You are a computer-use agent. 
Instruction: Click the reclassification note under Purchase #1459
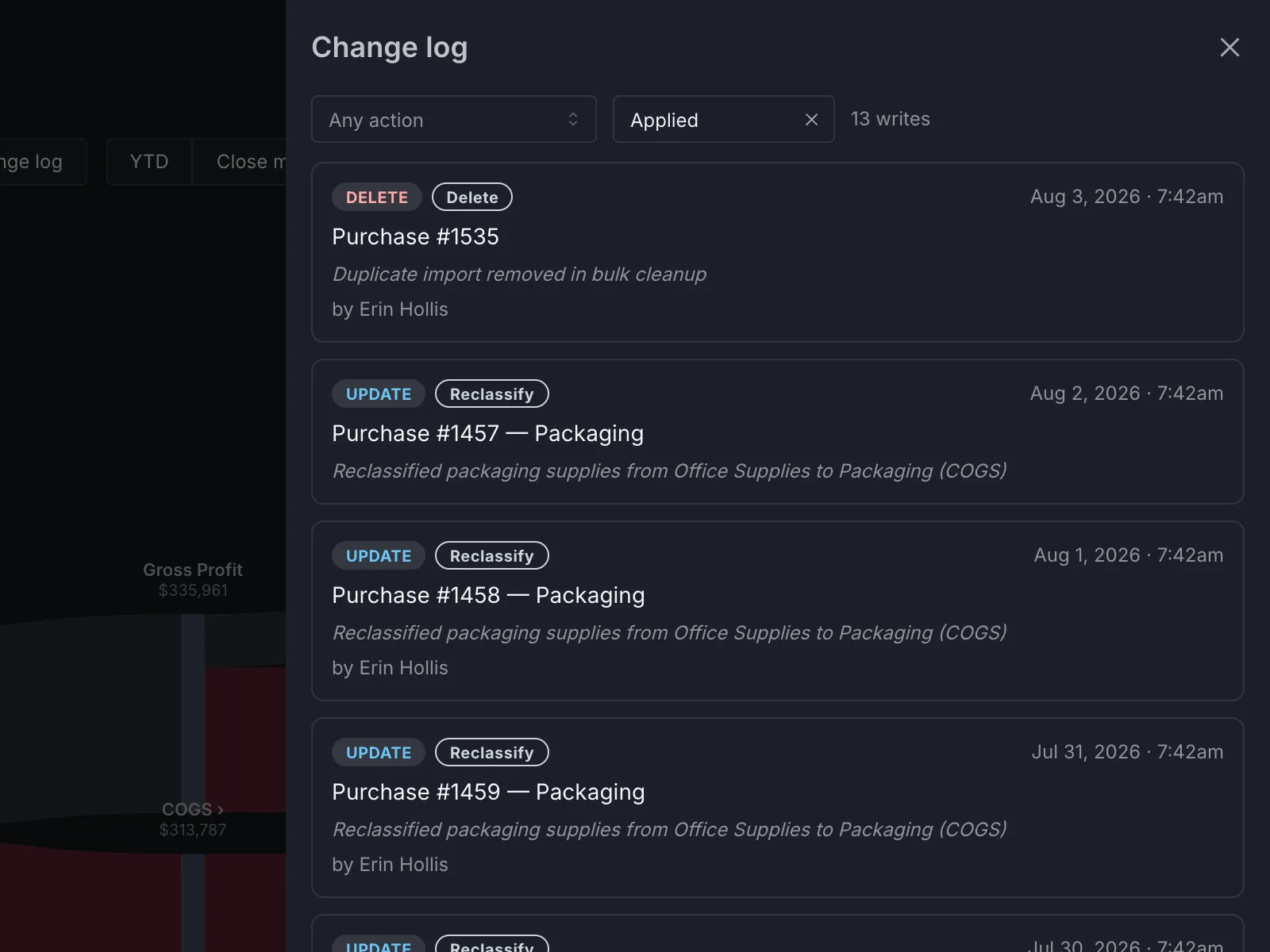point(669,830)
